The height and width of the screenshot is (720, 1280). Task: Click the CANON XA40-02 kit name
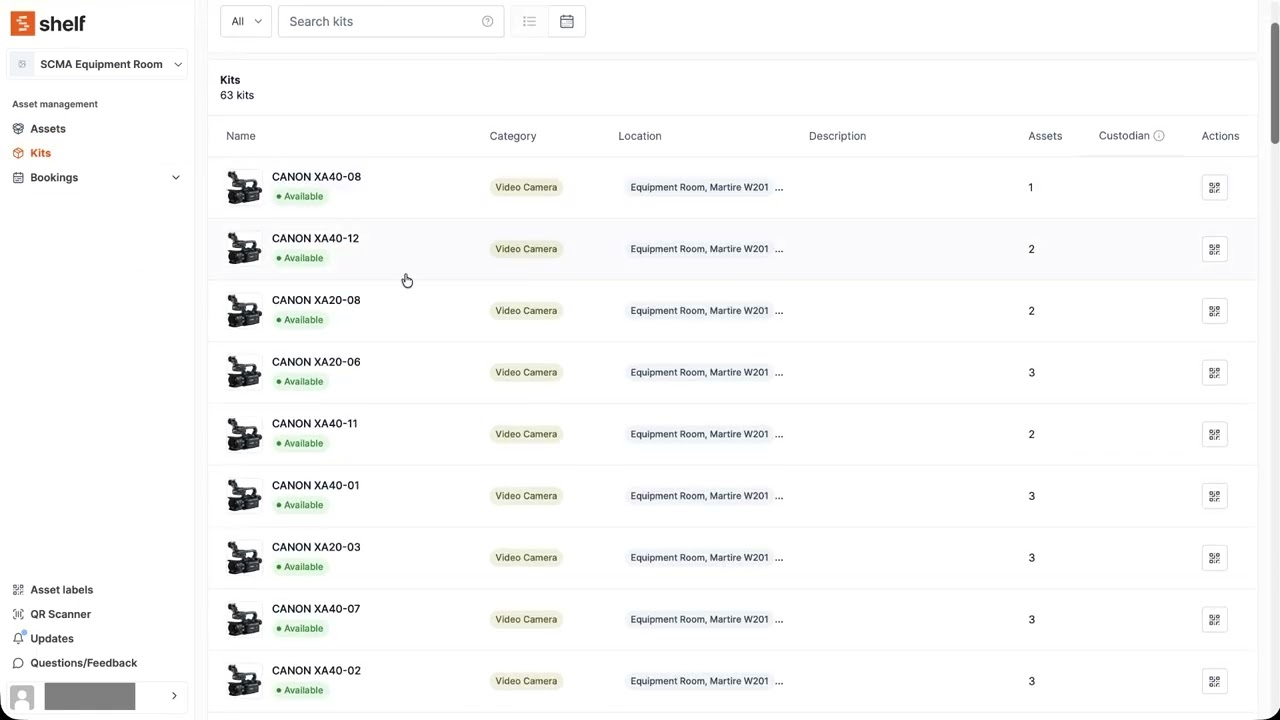(x=316, y=671)
